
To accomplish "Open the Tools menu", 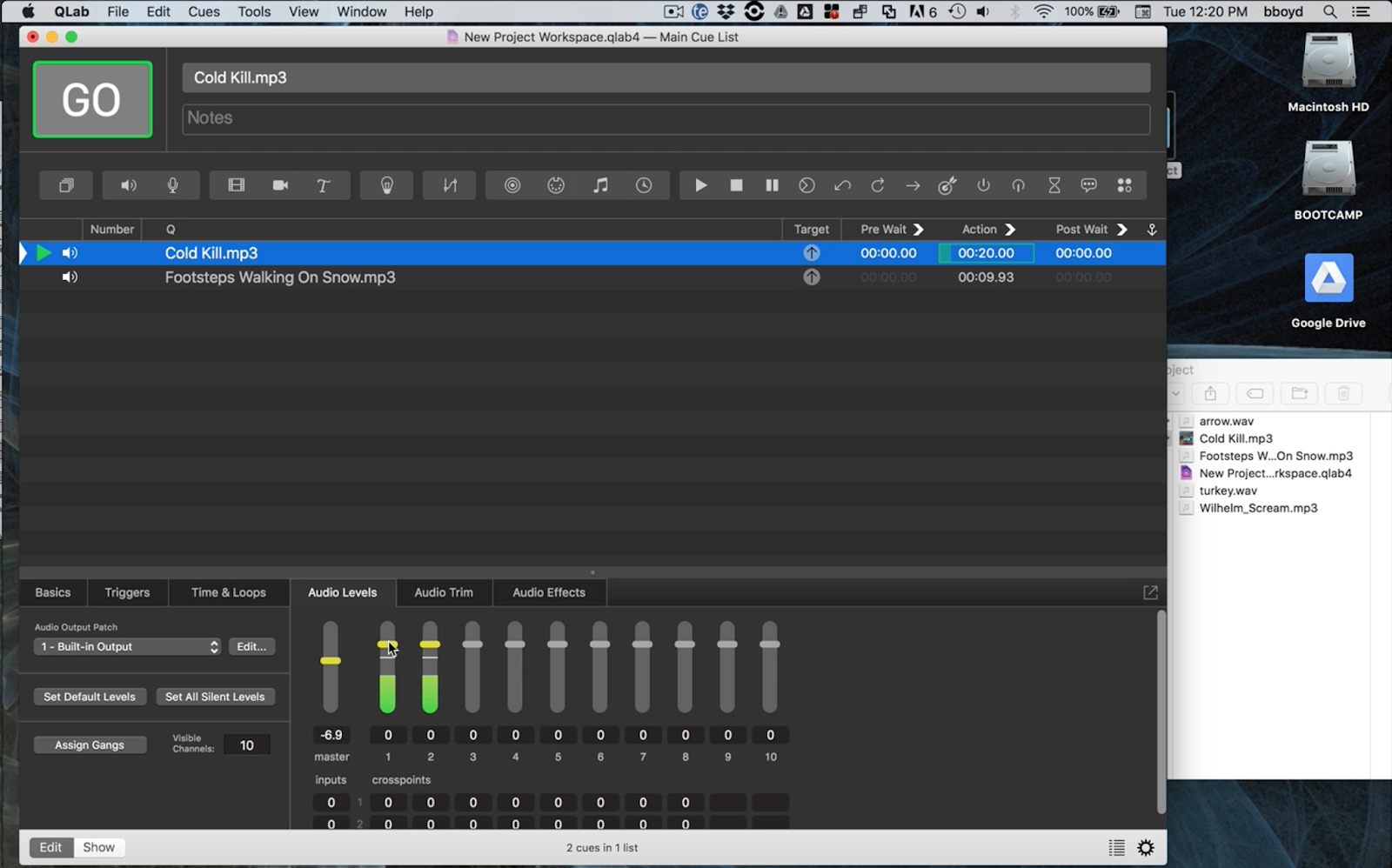I will click(x=253, y=11).
